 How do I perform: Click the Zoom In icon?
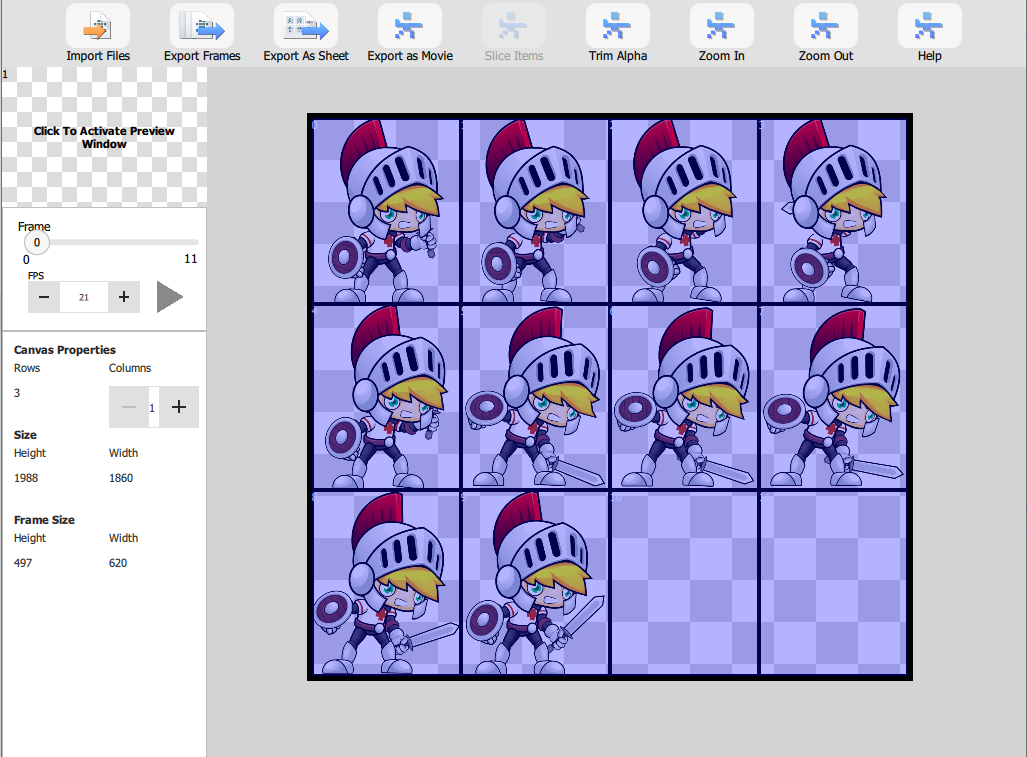tap(722, 26)
